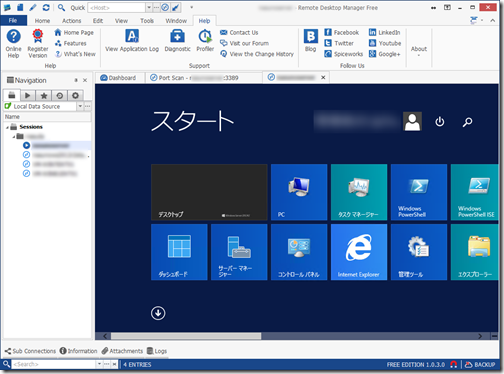The width and height of the screenshot is (504, 374).
Task: Close the Navigation panel
Action: point(85,80)
